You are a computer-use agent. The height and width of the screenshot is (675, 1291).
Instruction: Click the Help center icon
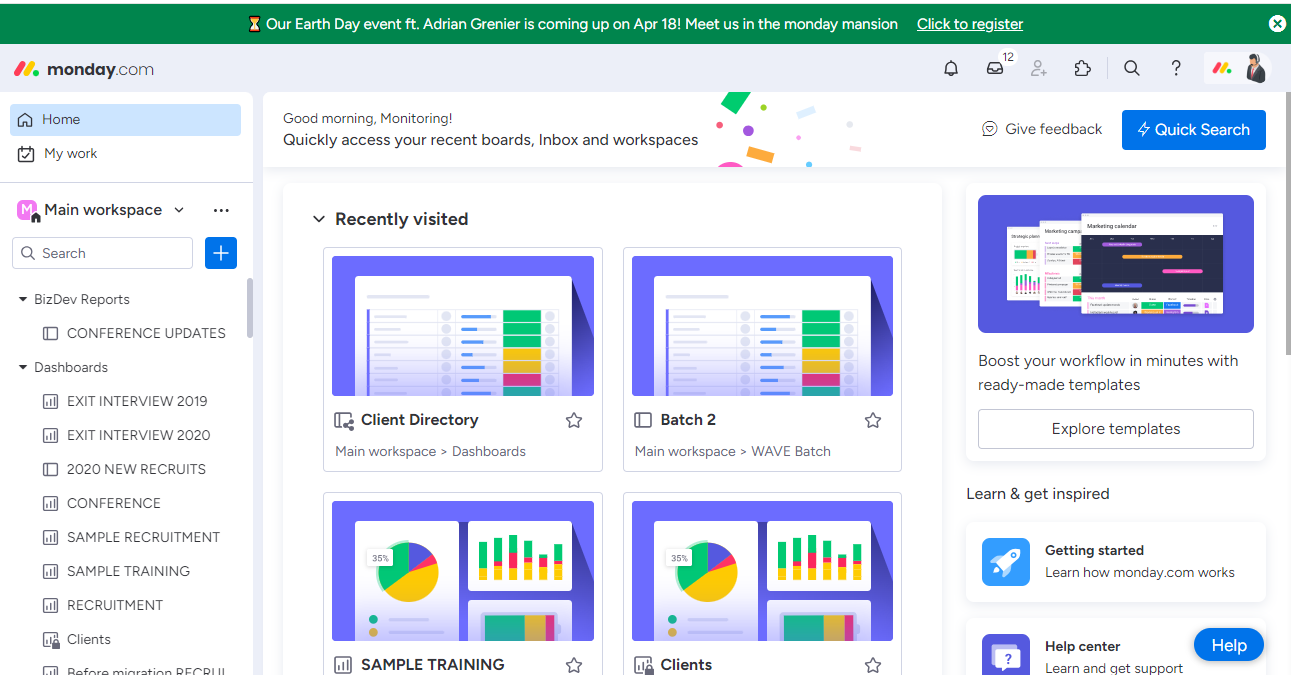click(x=1006, y=655)
